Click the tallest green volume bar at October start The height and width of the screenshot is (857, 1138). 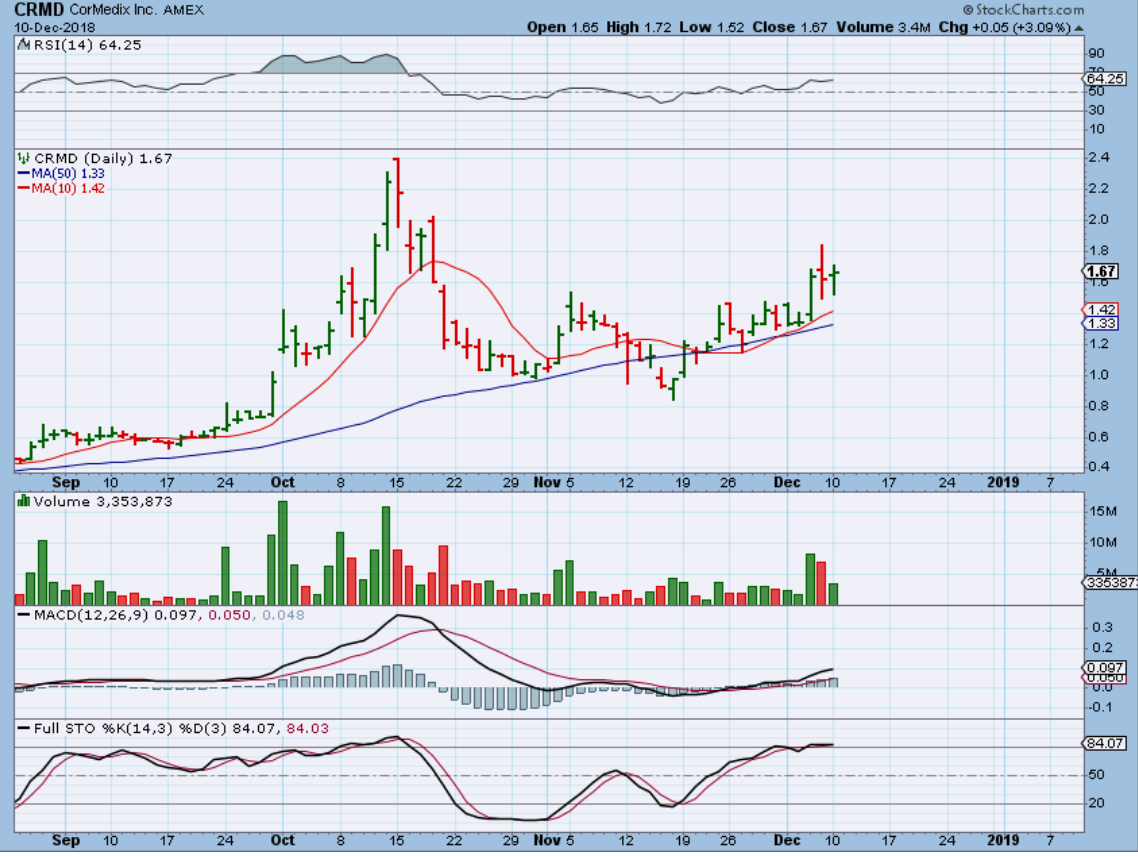[x=283, y=553]
